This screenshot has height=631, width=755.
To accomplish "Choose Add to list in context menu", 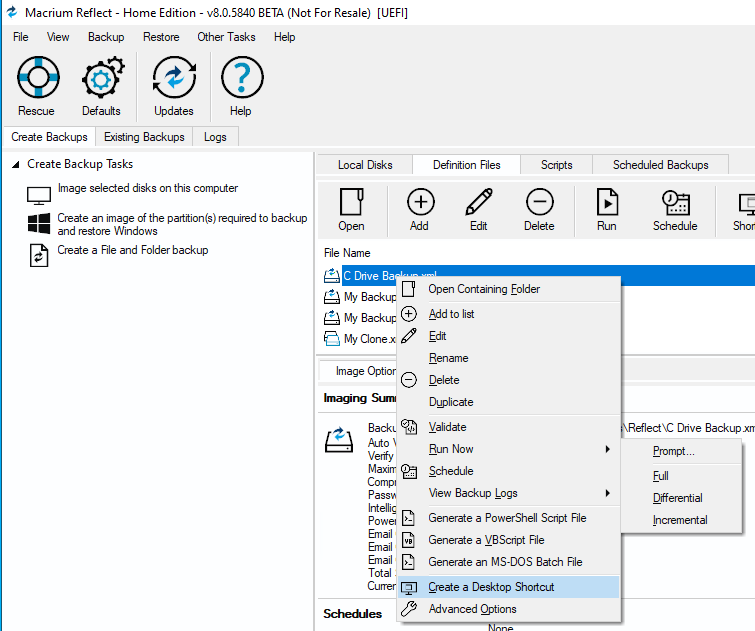I will 508,314.
